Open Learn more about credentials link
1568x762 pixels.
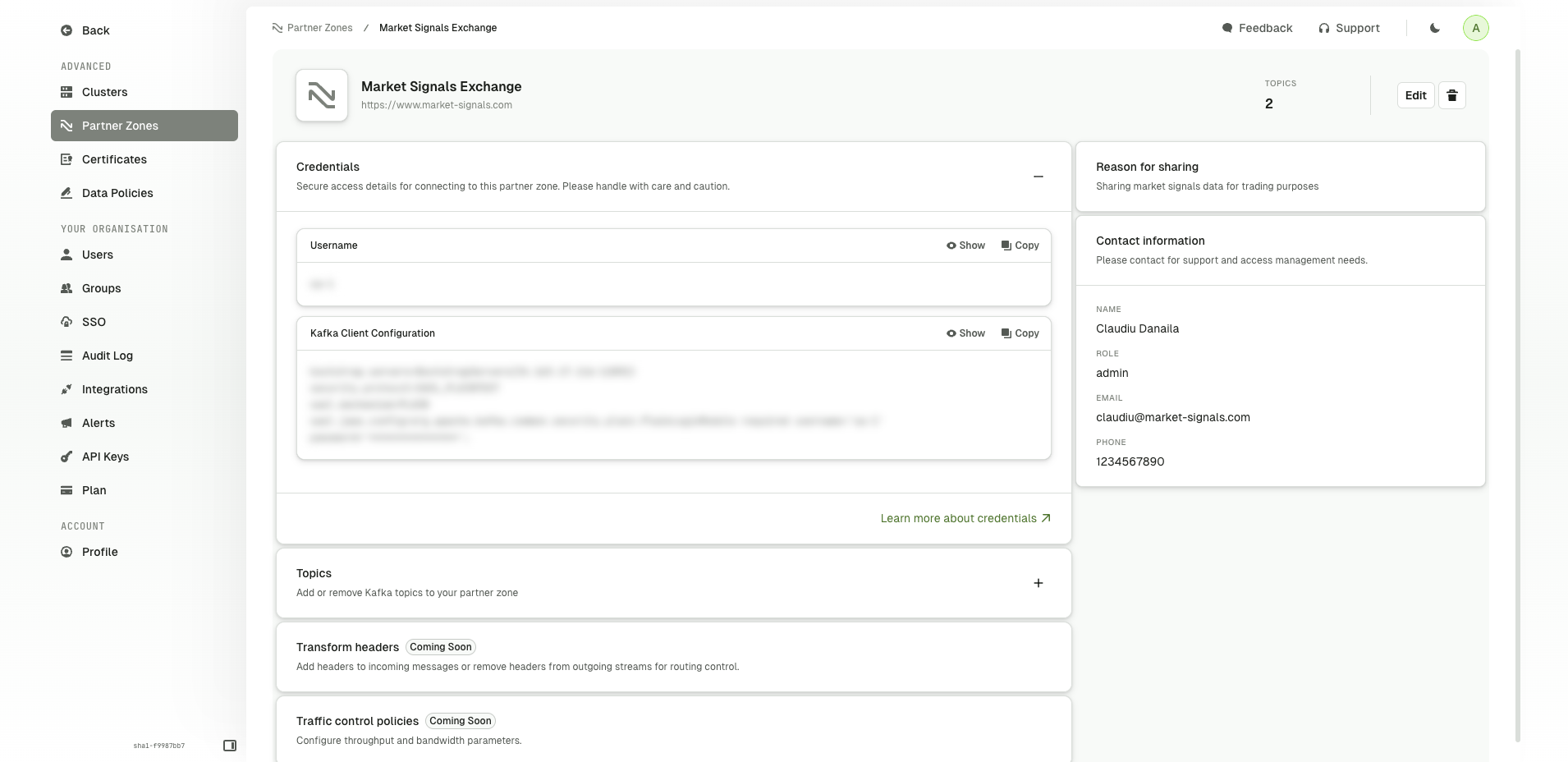[965, 518]
